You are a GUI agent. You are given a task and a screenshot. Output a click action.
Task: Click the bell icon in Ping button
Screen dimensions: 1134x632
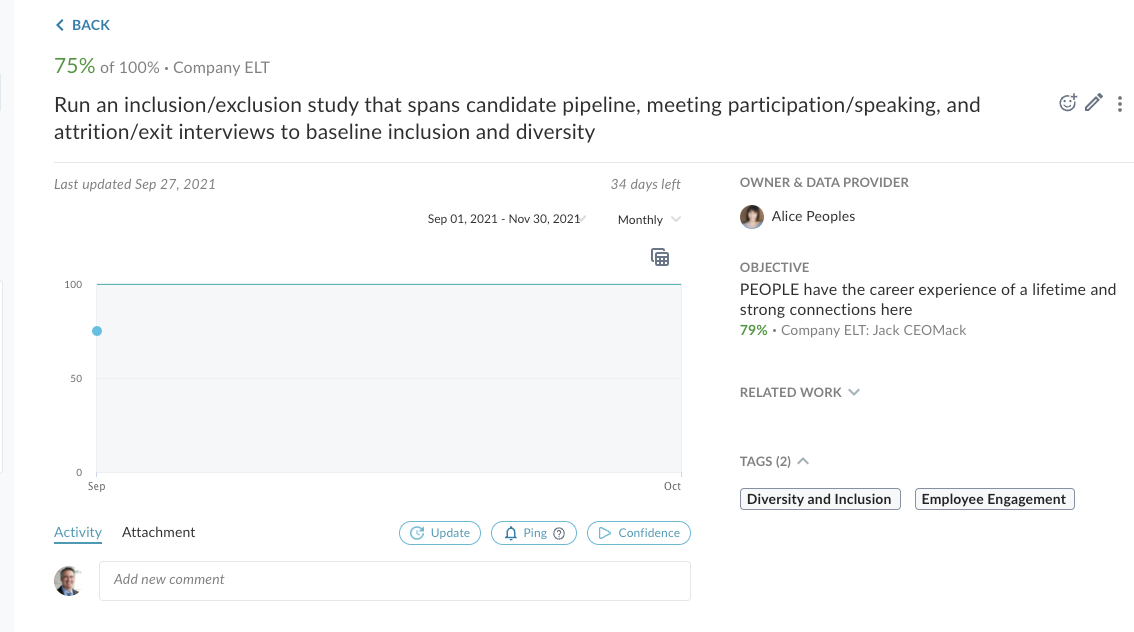tap(511, 533)
